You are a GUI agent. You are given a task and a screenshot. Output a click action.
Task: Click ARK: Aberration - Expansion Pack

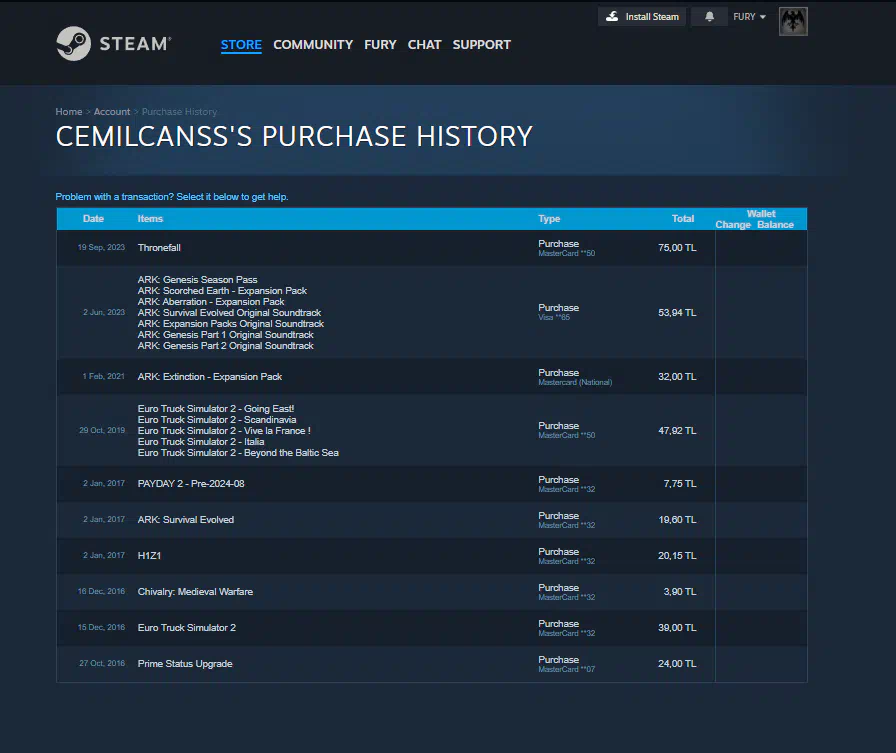[x=211, y=302]
